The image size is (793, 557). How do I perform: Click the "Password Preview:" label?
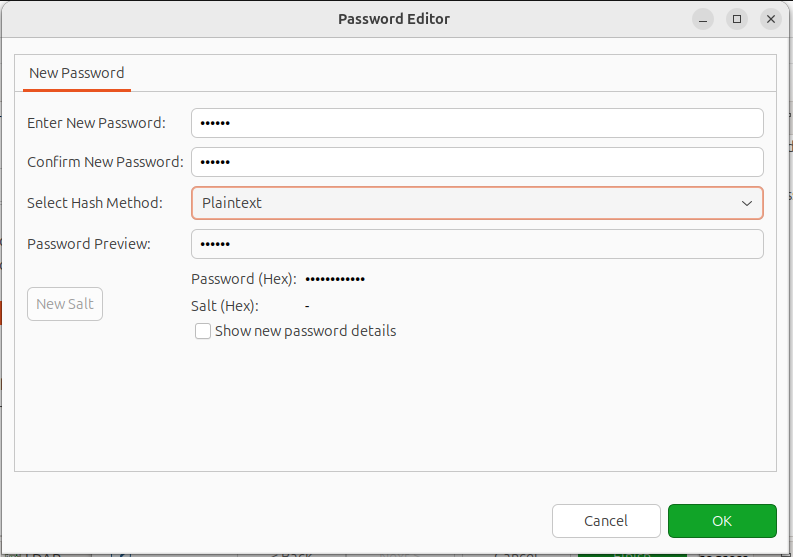point(89,244)
